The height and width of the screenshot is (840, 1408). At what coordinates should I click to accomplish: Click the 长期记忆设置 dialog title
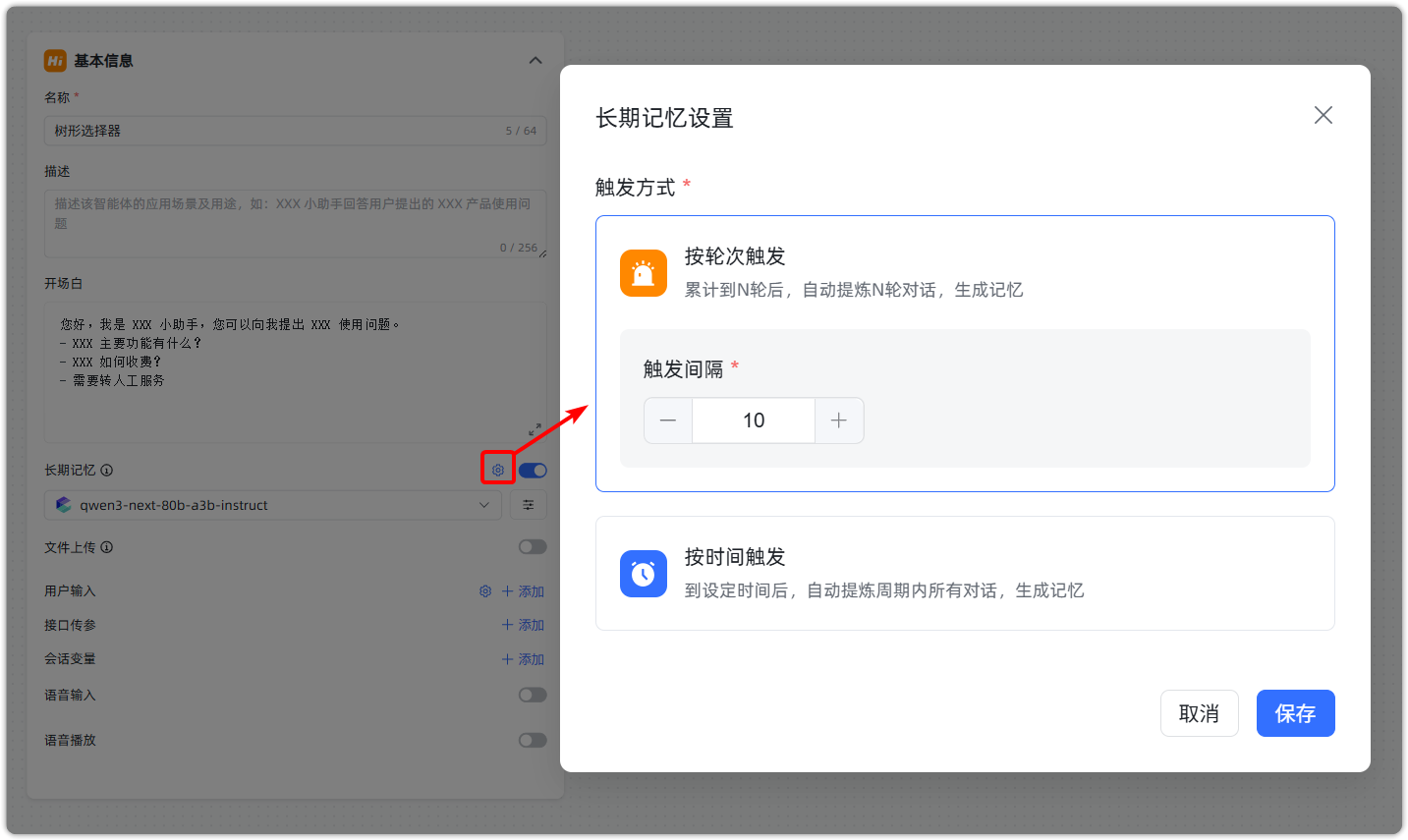664,118
